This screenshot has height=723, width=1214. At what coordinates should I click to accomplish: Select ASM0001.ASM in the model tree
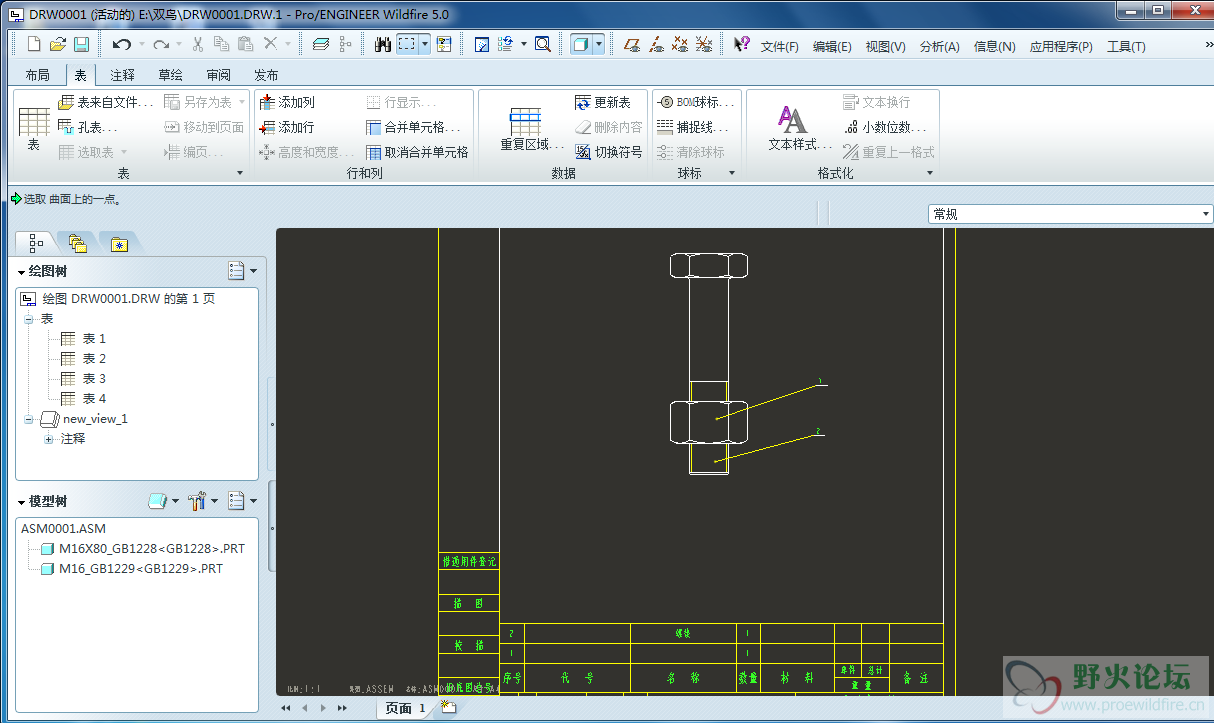pyautogui.click(x=63, y=528)
